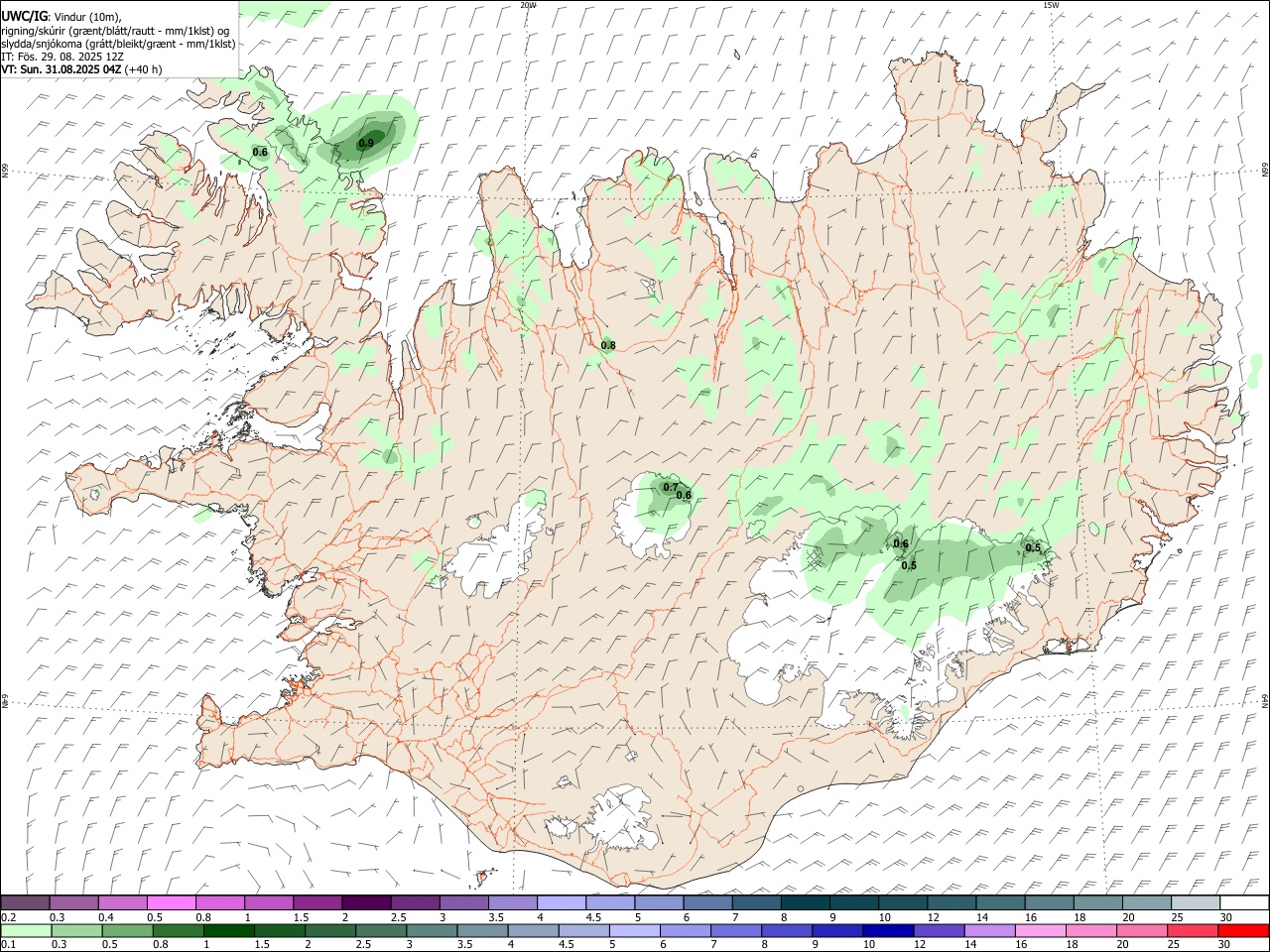Pick the pale grey swatch labelled 25 in the snow legend
This screenshot has width=1270, height=952.
coord(1196,902)
